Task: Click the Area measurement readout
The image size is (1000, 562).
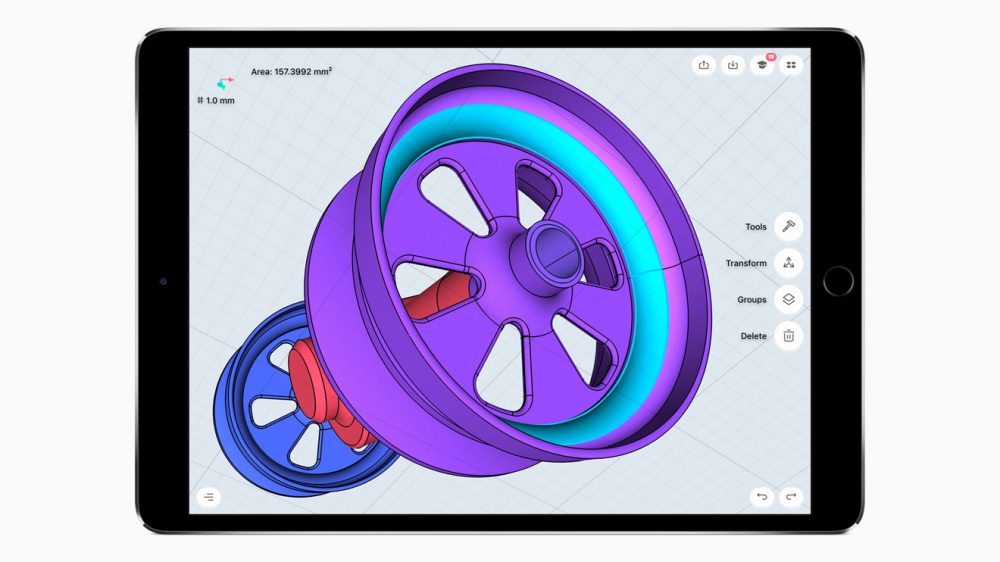Action: pyautogui.click(x=292, y=71)
